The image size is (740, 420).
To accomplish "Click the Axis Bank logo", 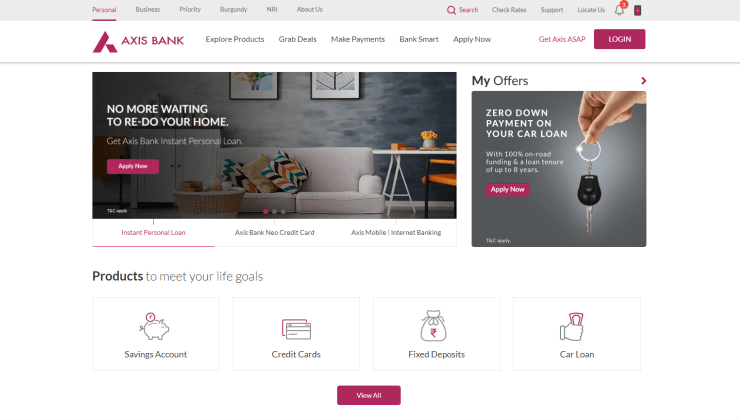I will tap(138, 42).
